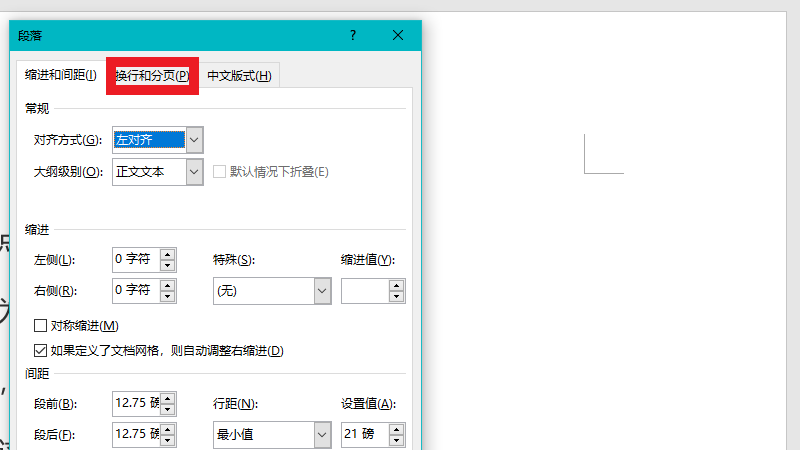
Task: Decrease the 缩进值 indent amount
Action: pyautogui.click(x=397, y=297)
